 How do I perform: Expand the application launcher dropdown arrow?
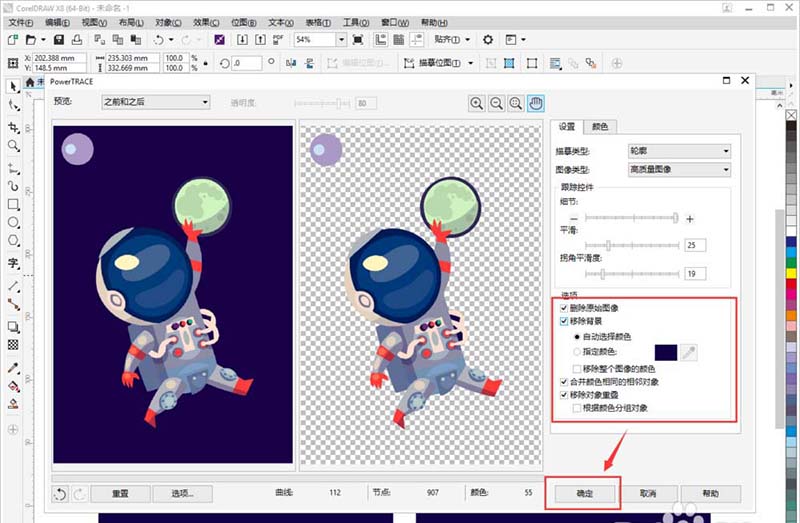pos(523,39)
